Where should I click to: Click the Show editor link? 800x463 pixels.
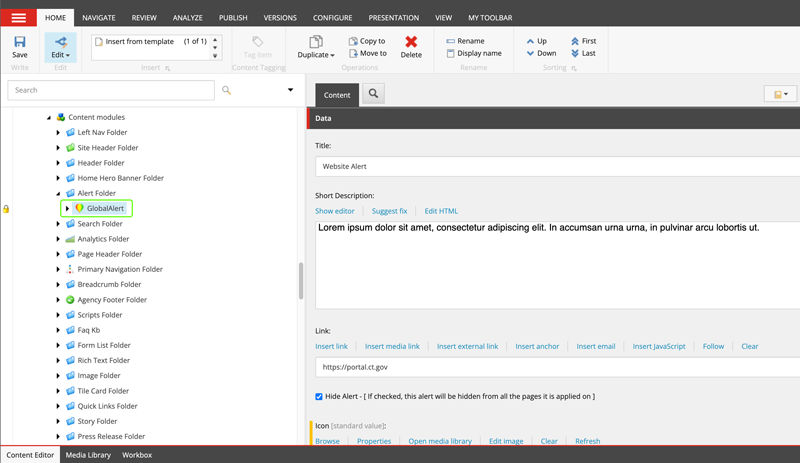(x=335, y=211)
